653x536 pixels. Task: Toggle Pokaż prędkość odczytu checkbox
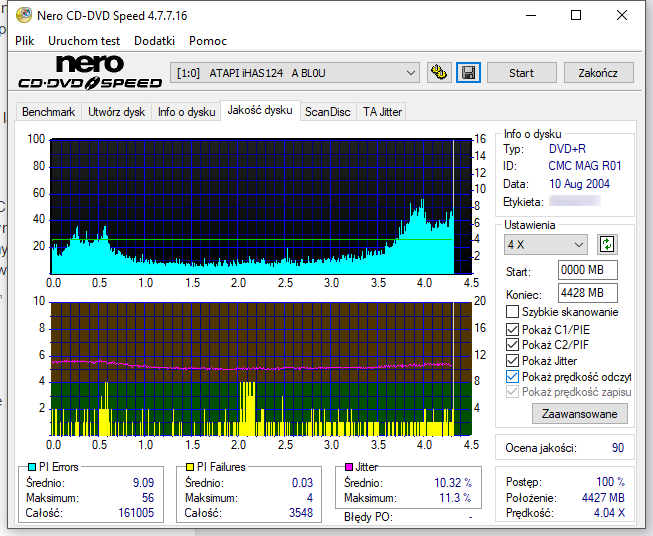click(x=512, y=376)
